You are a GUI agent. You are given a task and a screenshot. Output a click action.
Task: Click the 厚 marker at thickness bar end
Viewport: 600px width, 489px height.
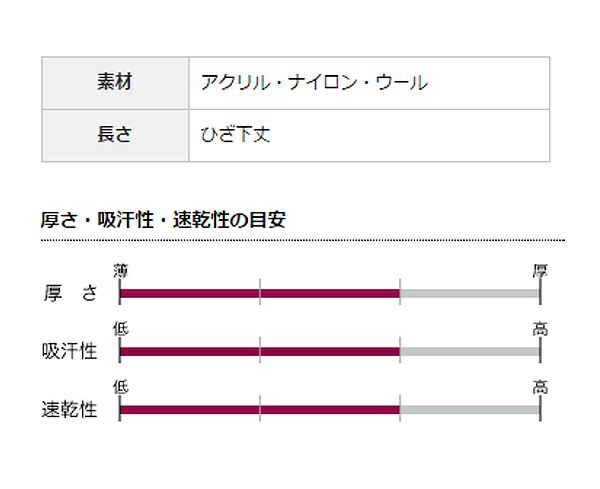(540, 271)
